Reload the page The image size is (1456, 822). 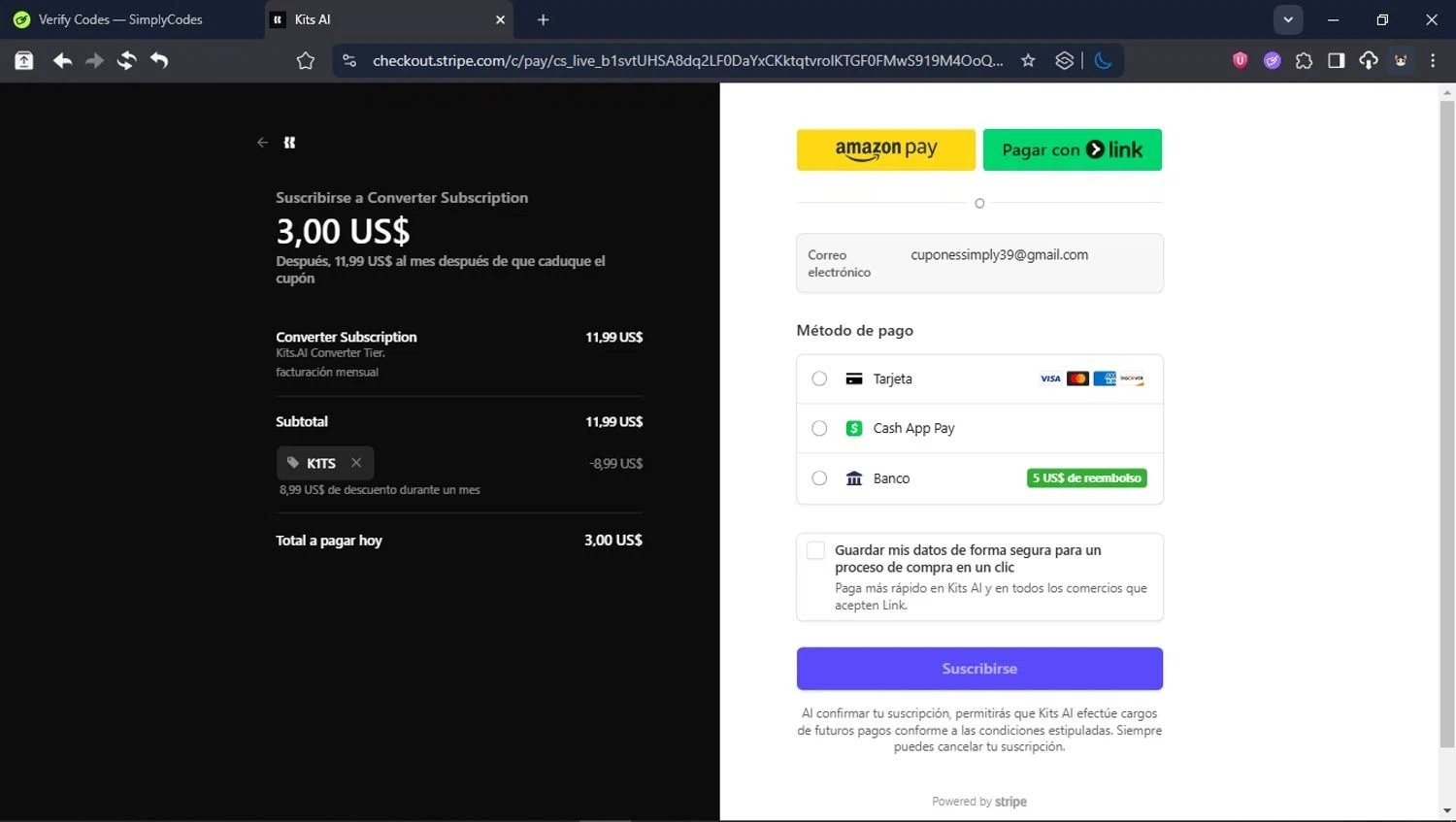point(126,60)
